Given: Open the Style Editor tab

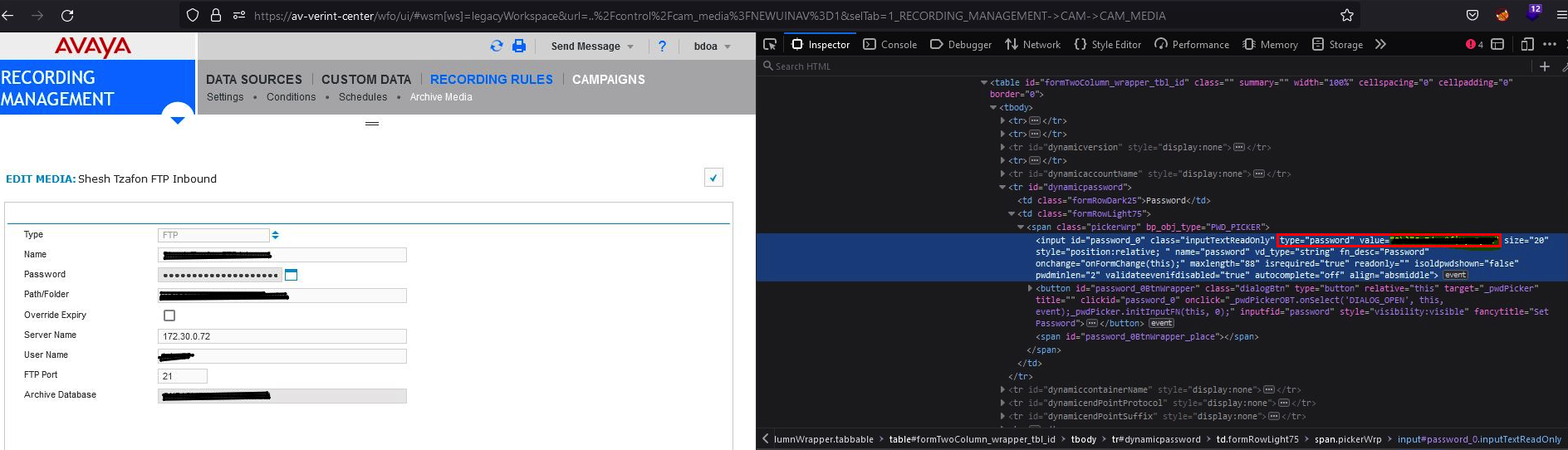Looking at the screenshot, I should [1108, 44].
